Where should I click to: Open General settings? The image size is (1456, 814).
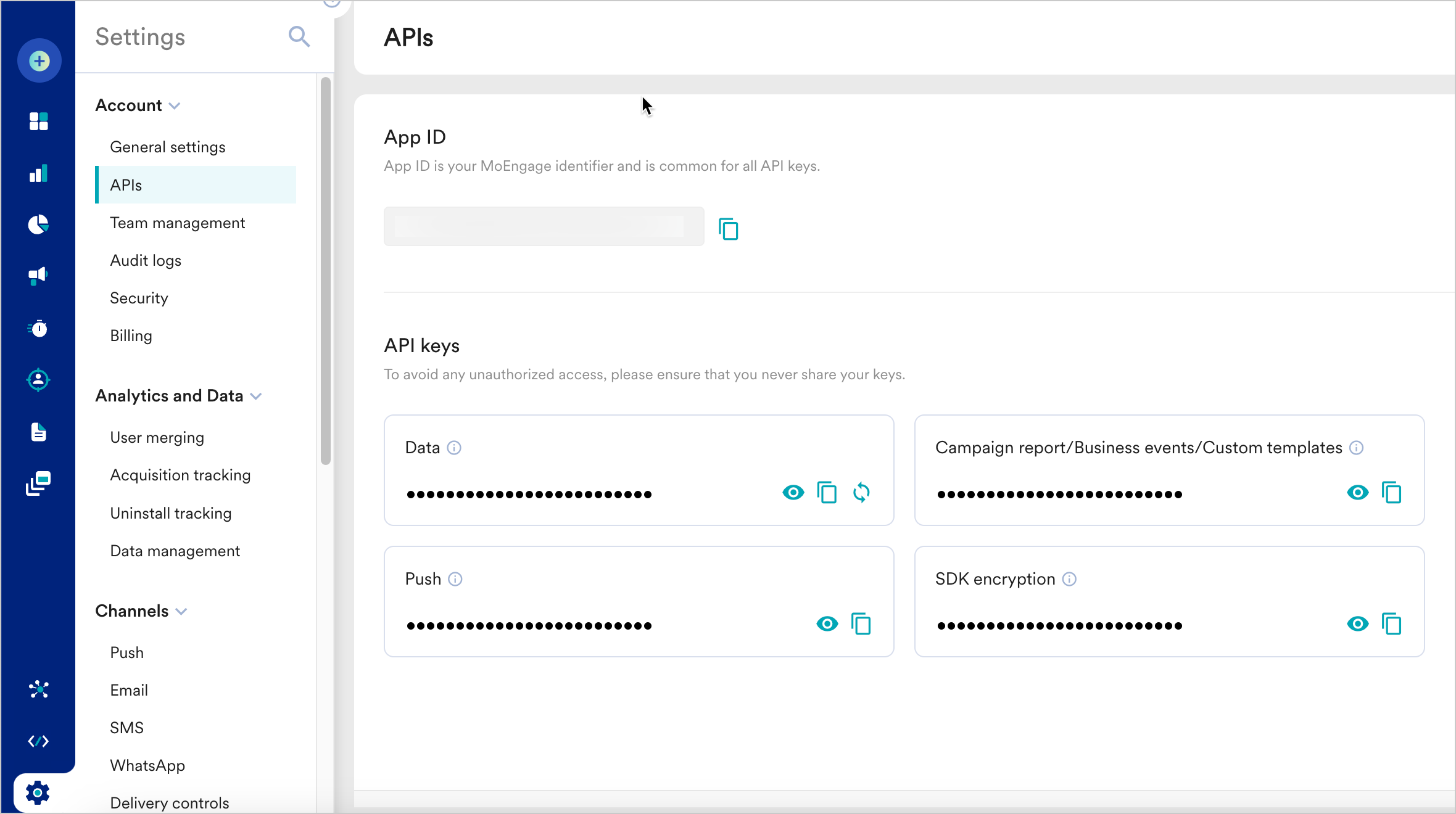168,147
